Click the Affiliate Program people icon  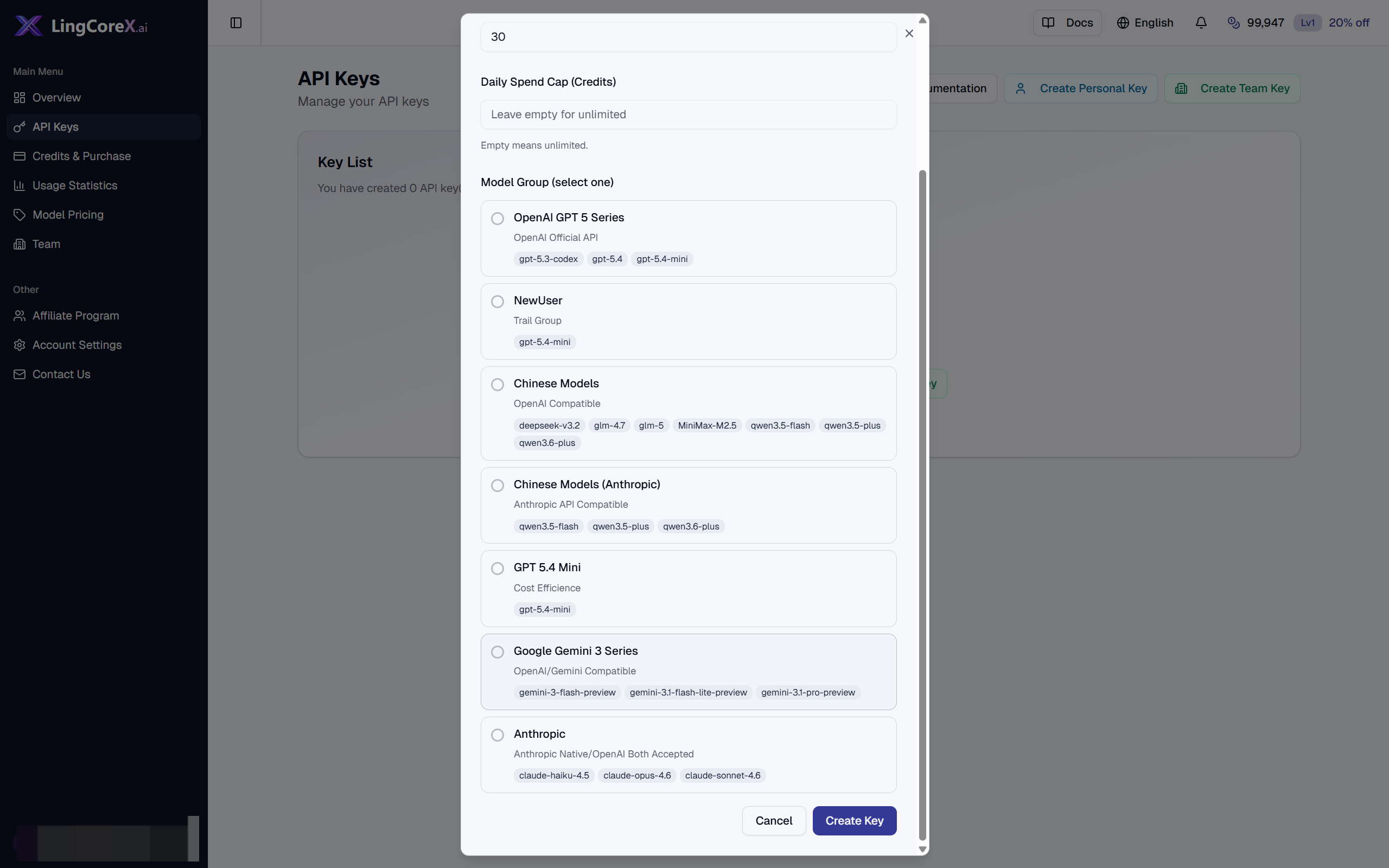pos(20,316)
